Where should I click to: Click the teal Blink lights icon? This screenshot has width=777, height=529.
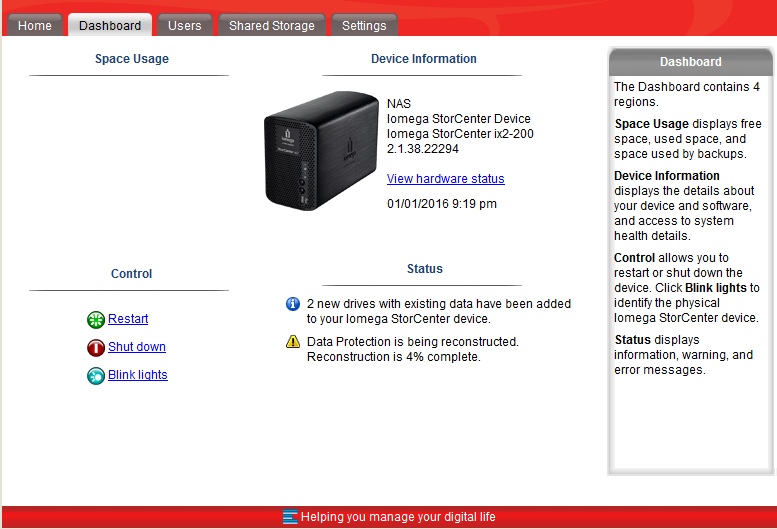[x=96, y=376]
